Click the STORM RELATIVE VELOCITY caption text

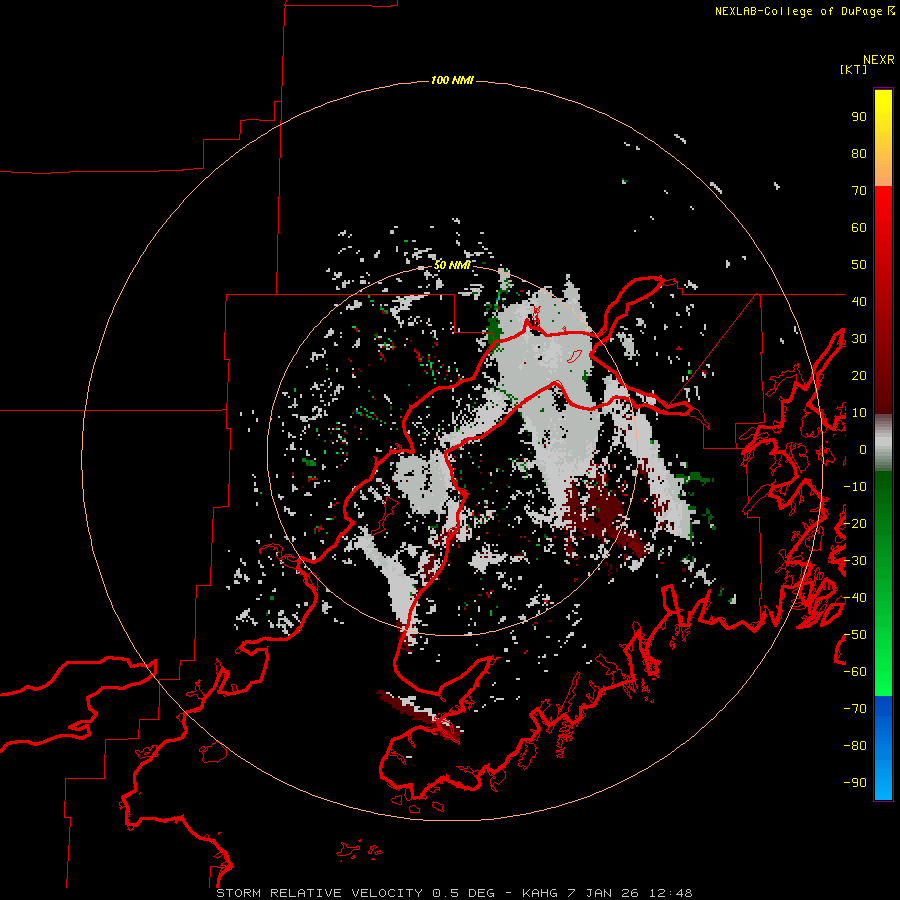pos(319,893)
